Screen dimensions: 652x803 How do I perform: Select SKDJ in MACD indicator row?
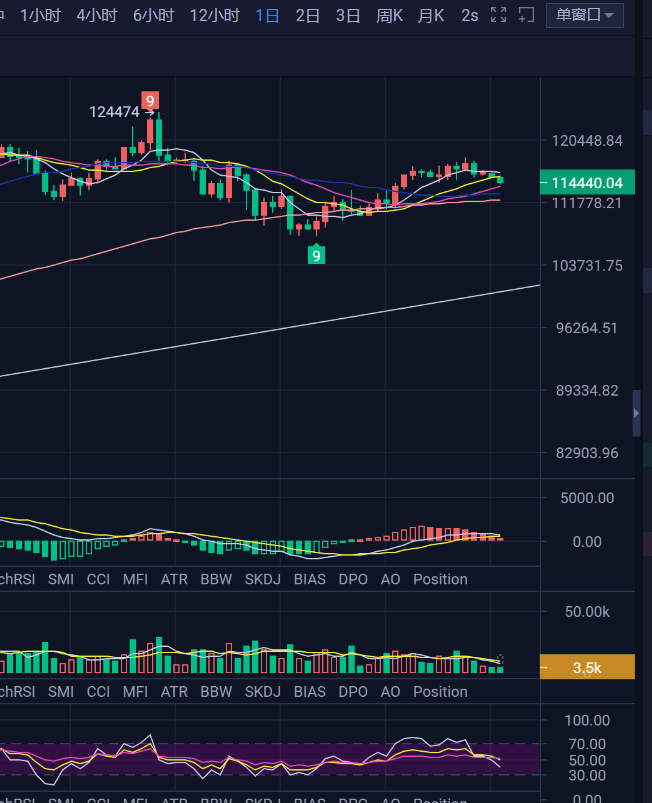point(263,579)
